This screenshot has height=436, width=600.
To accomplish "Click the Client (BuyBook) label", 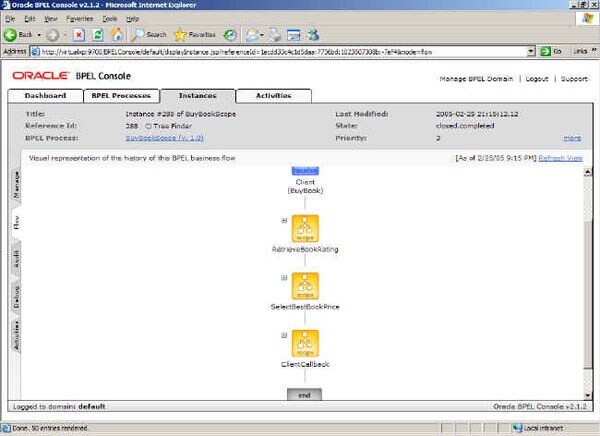I will point(305,186).
